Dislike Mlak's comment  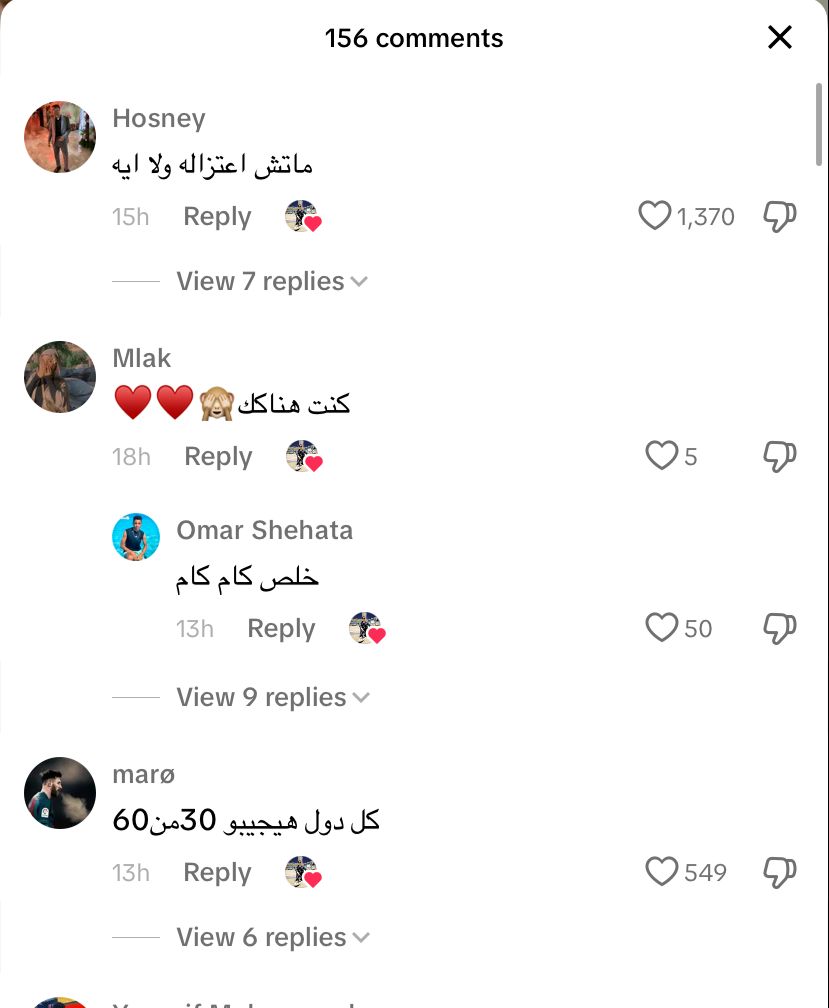(x=780, y=456)
